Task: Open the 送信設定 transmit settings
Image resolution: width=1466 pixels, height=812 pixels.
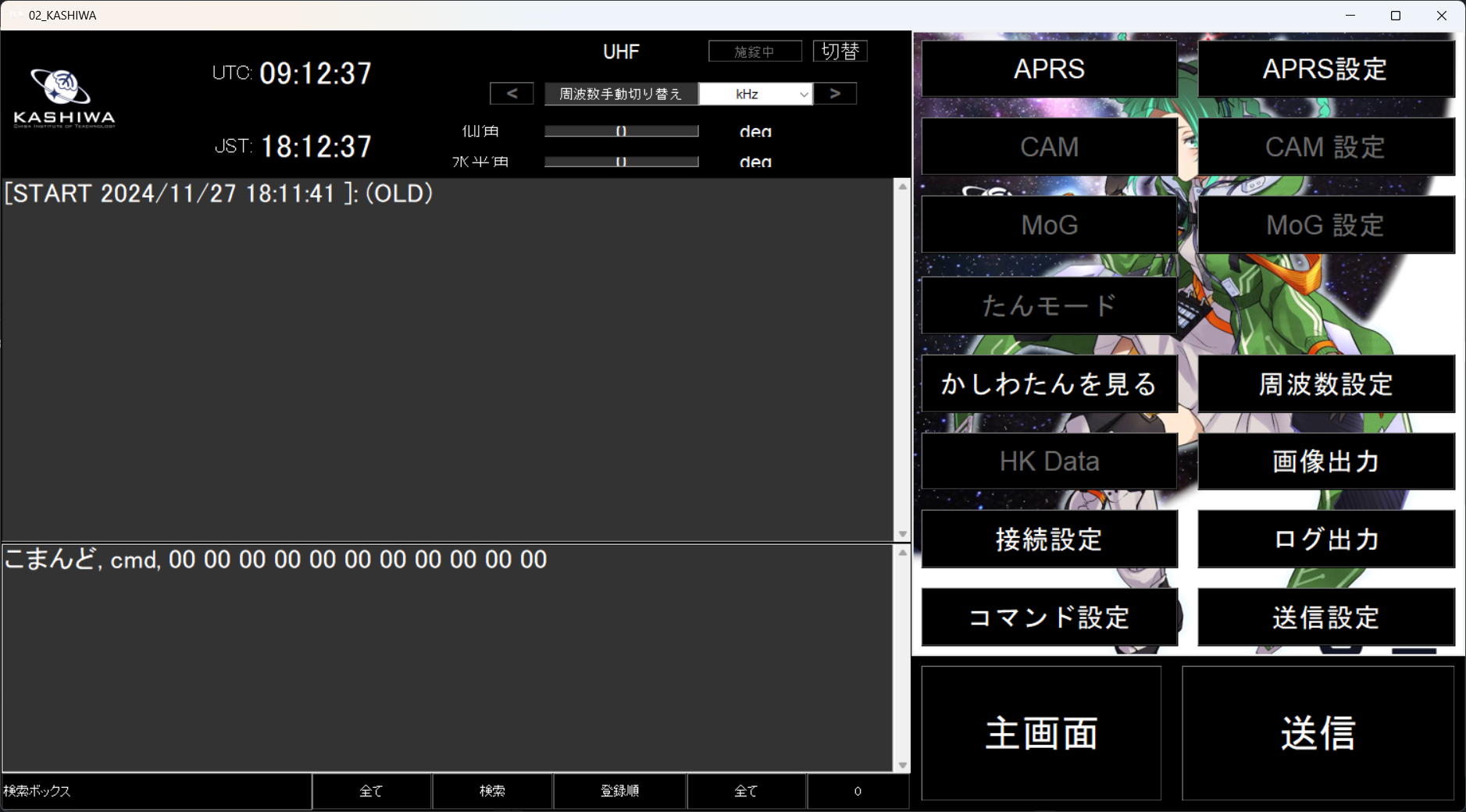Action: 1325,617
